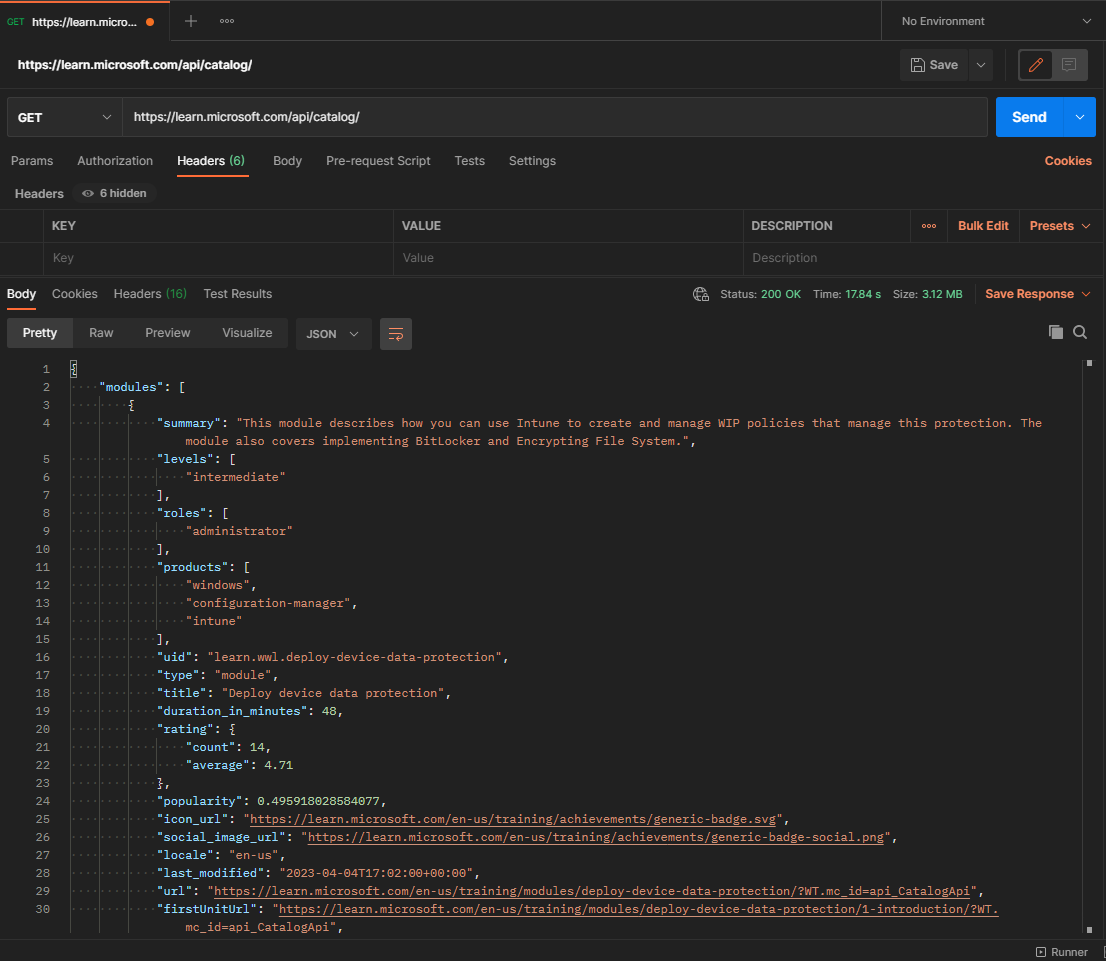Click Bulk Edit
This screenshot has width=1106, height=961.
[x=983, y=226]
